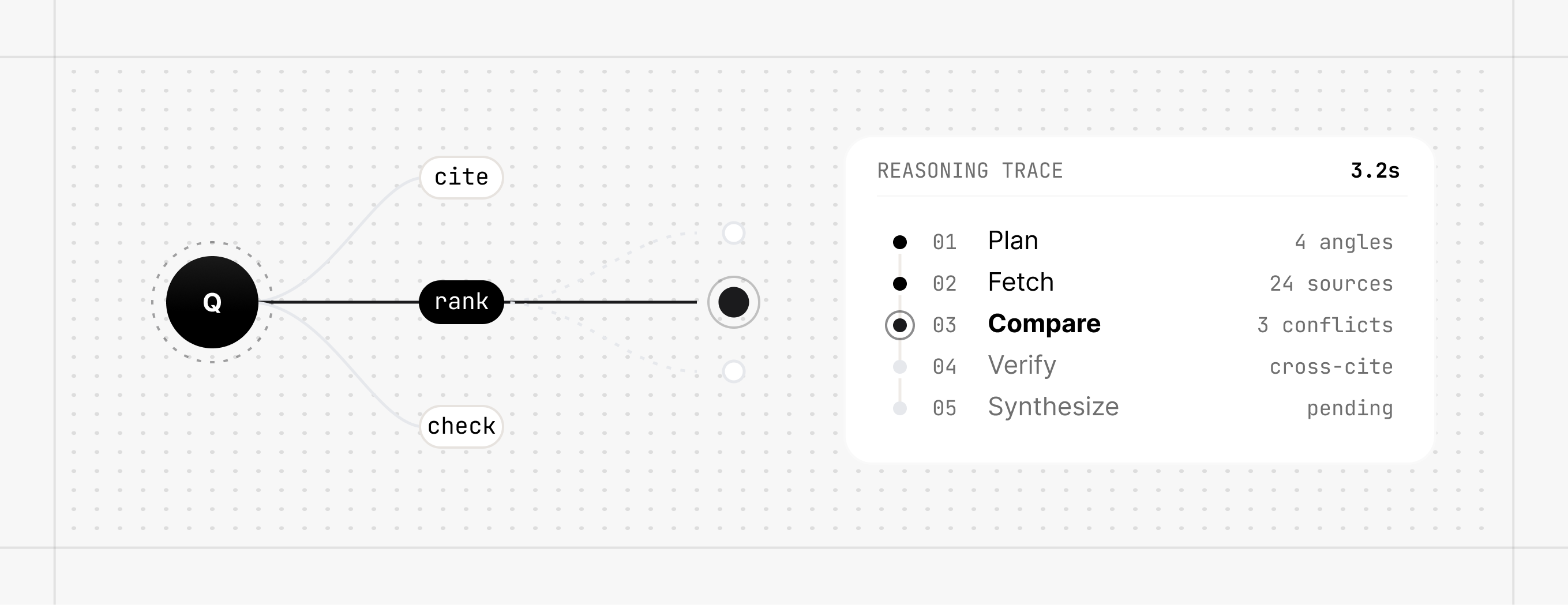
Task: Click the lower empty output circle
Action: tap(733, 371)
